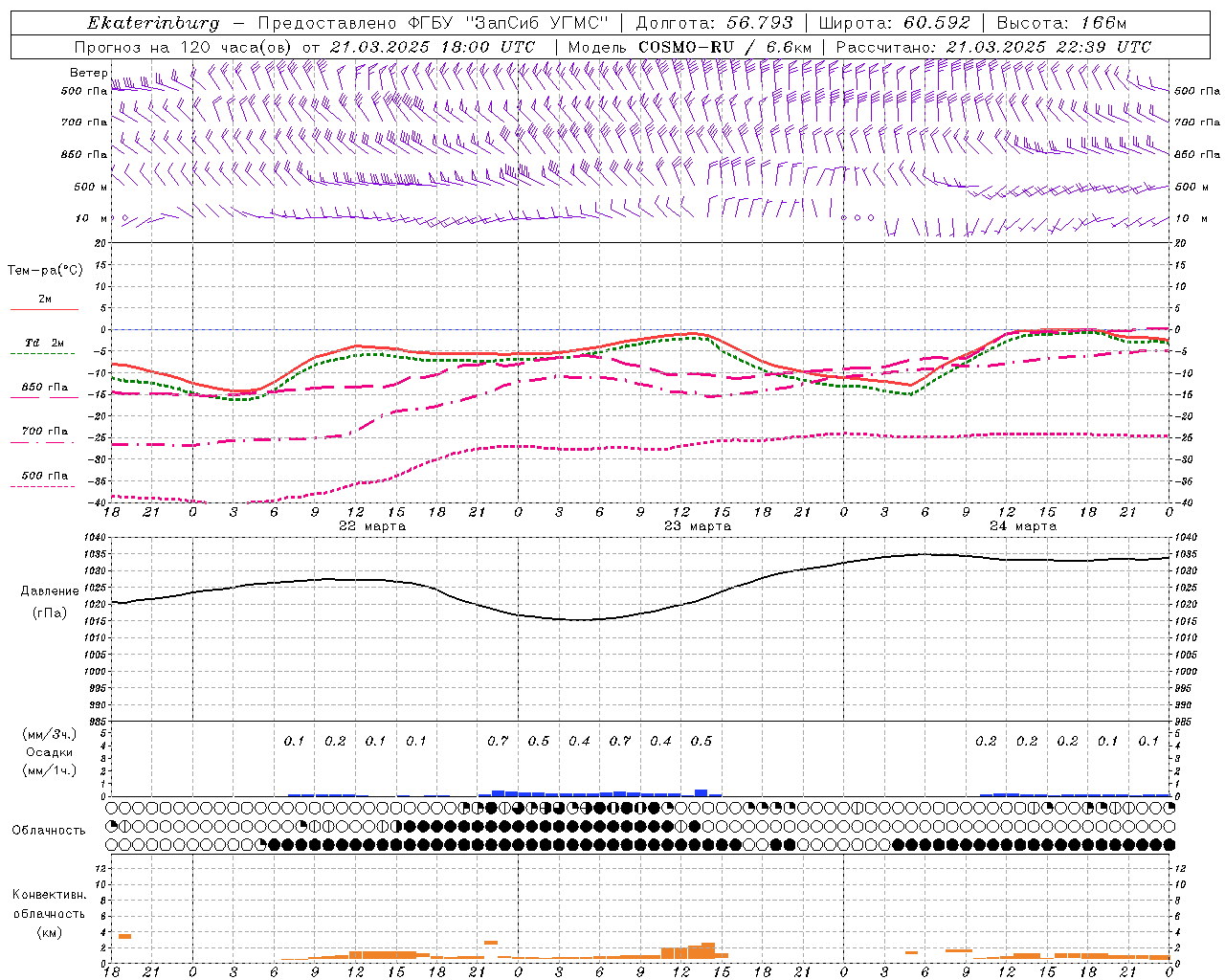Click the 'Конвективн.' convective cloud label
Screen dimensions: 1225x980
coord(49,895)
